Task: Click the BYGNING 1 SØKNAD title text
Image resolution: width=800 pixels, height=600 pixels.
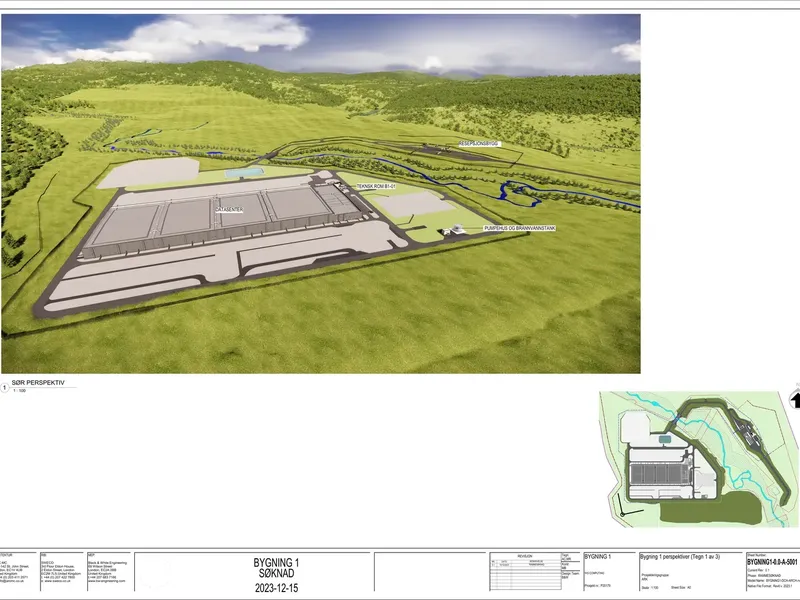Action: click(276, 568)
